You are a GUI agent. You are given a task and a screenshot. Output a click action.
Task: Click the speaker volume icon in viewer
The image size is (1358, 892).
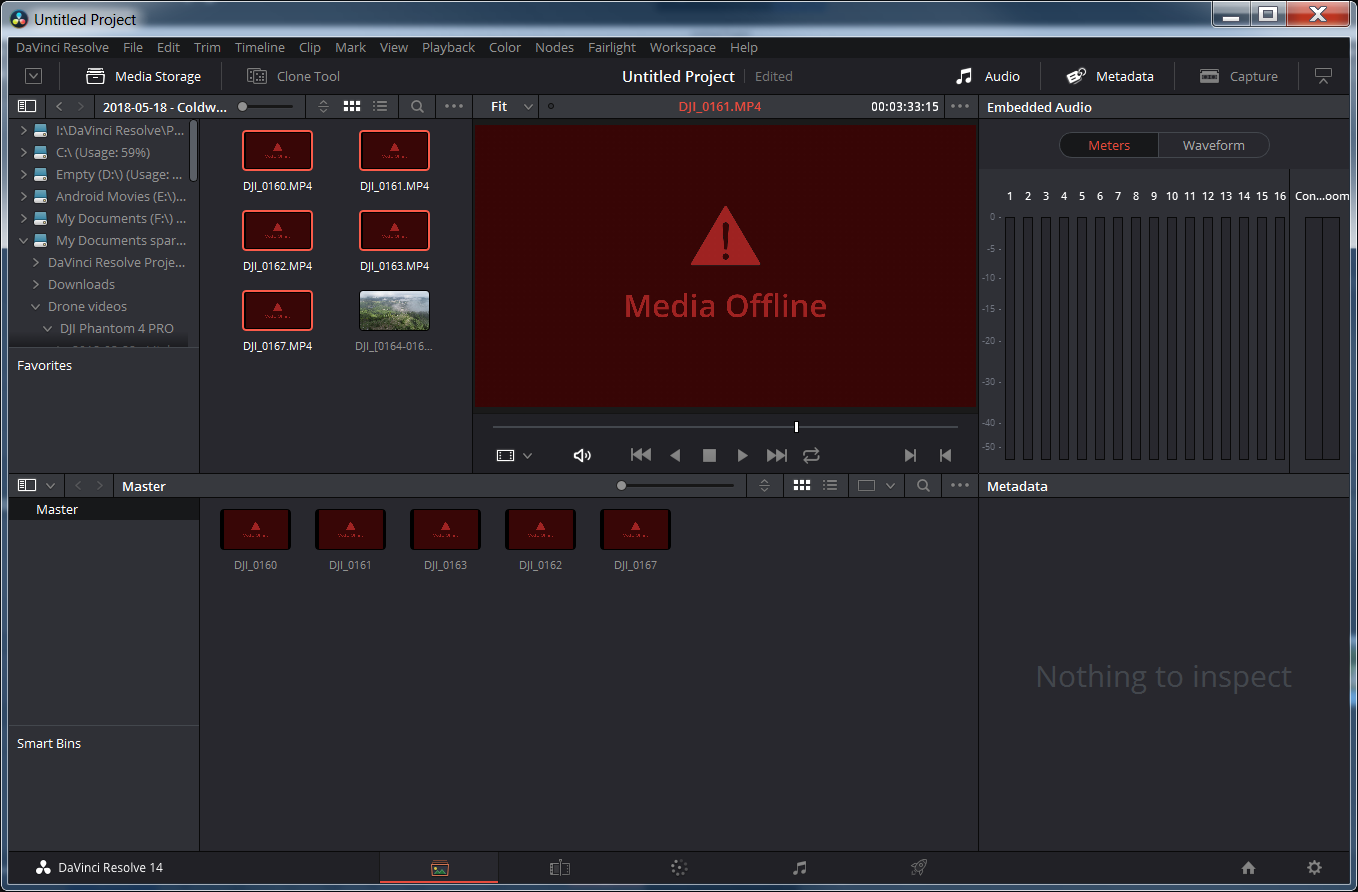point(582,455)
